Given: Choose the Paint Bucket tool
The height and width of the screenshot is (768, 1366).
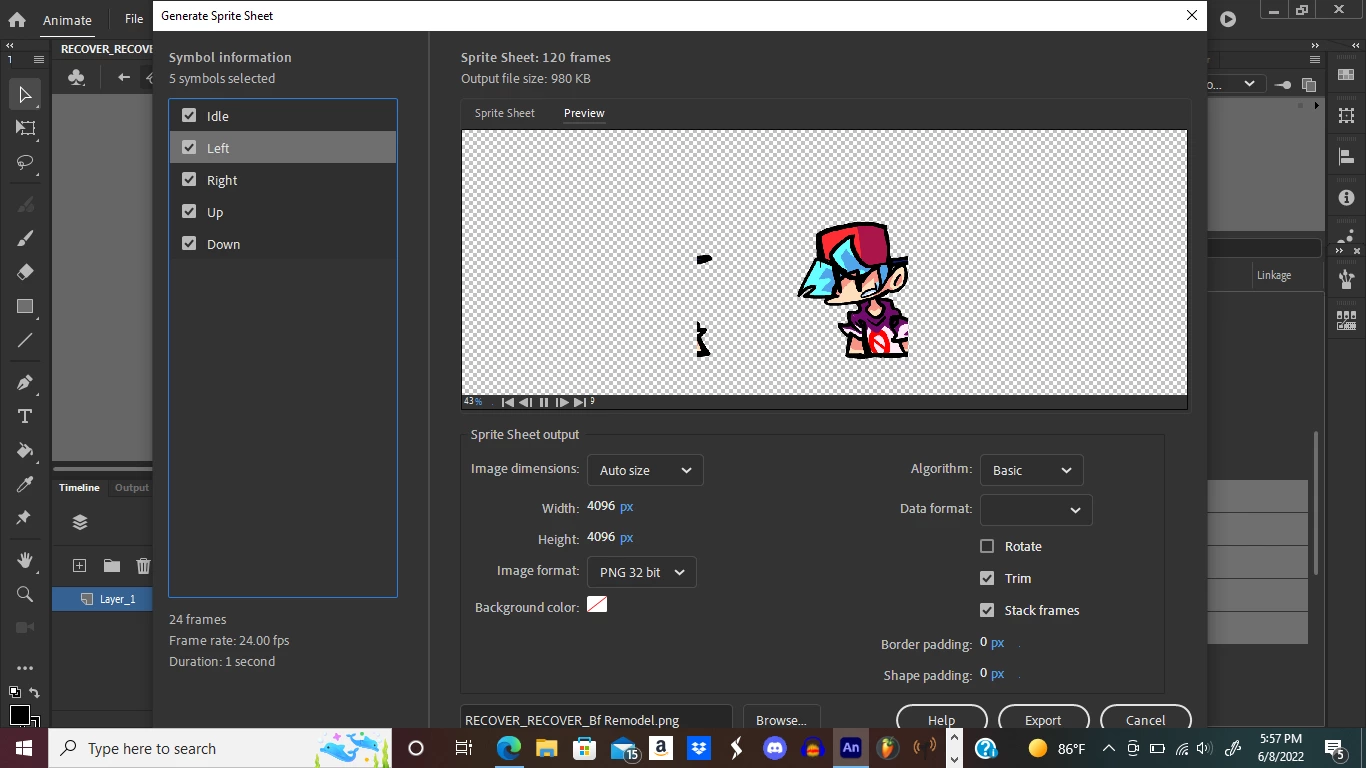Looking at the screenshot, I should coord(25,450).
